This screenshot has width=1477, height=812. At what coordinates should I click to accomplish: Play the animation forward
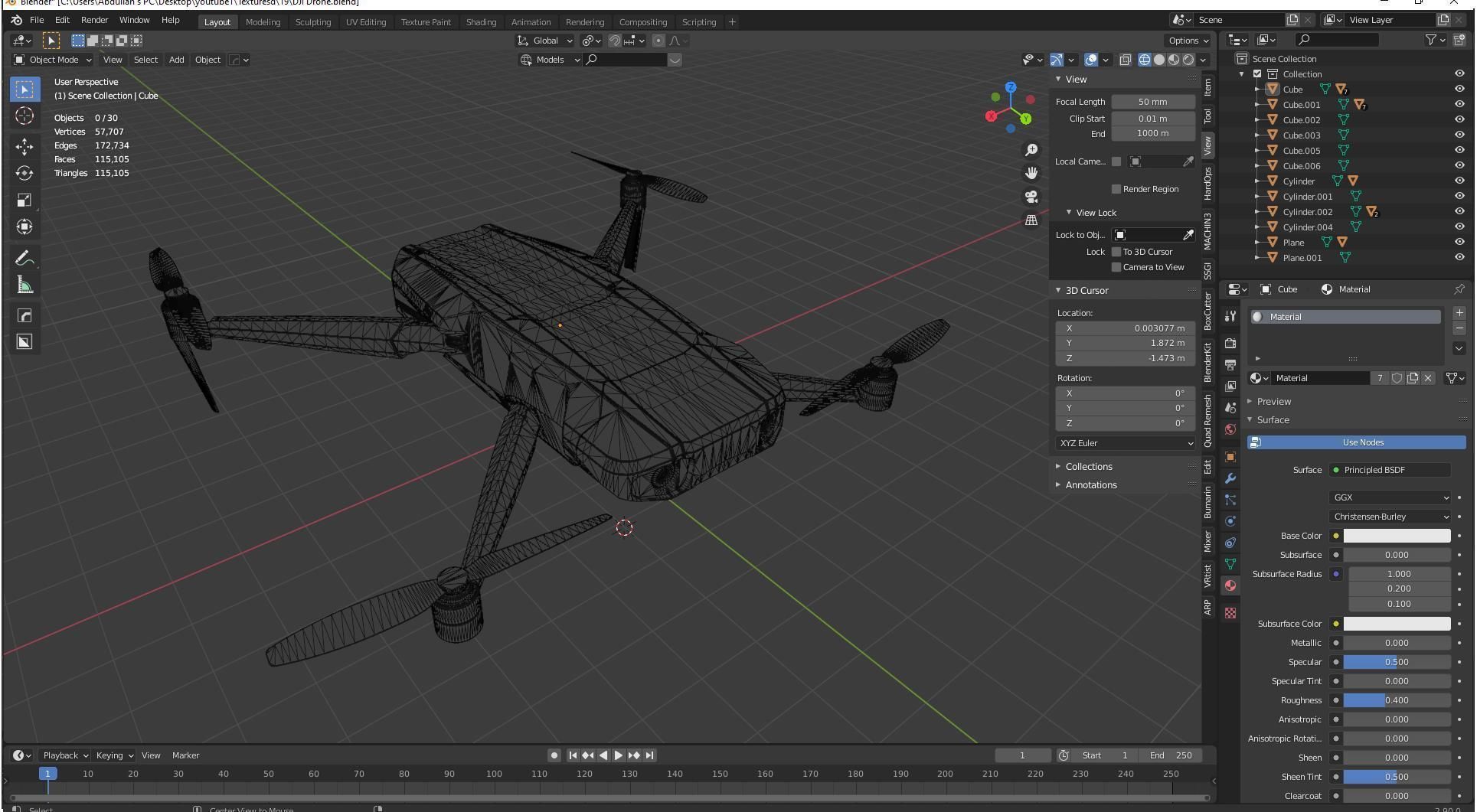[x=619, y=755]
